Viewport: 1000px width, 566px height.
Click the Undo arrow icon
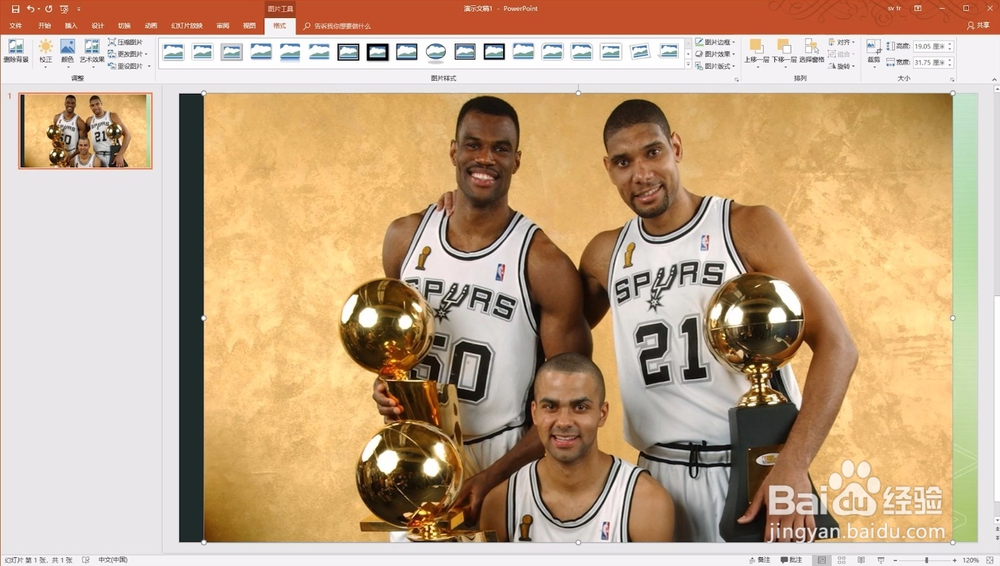[x=30, y=9]
